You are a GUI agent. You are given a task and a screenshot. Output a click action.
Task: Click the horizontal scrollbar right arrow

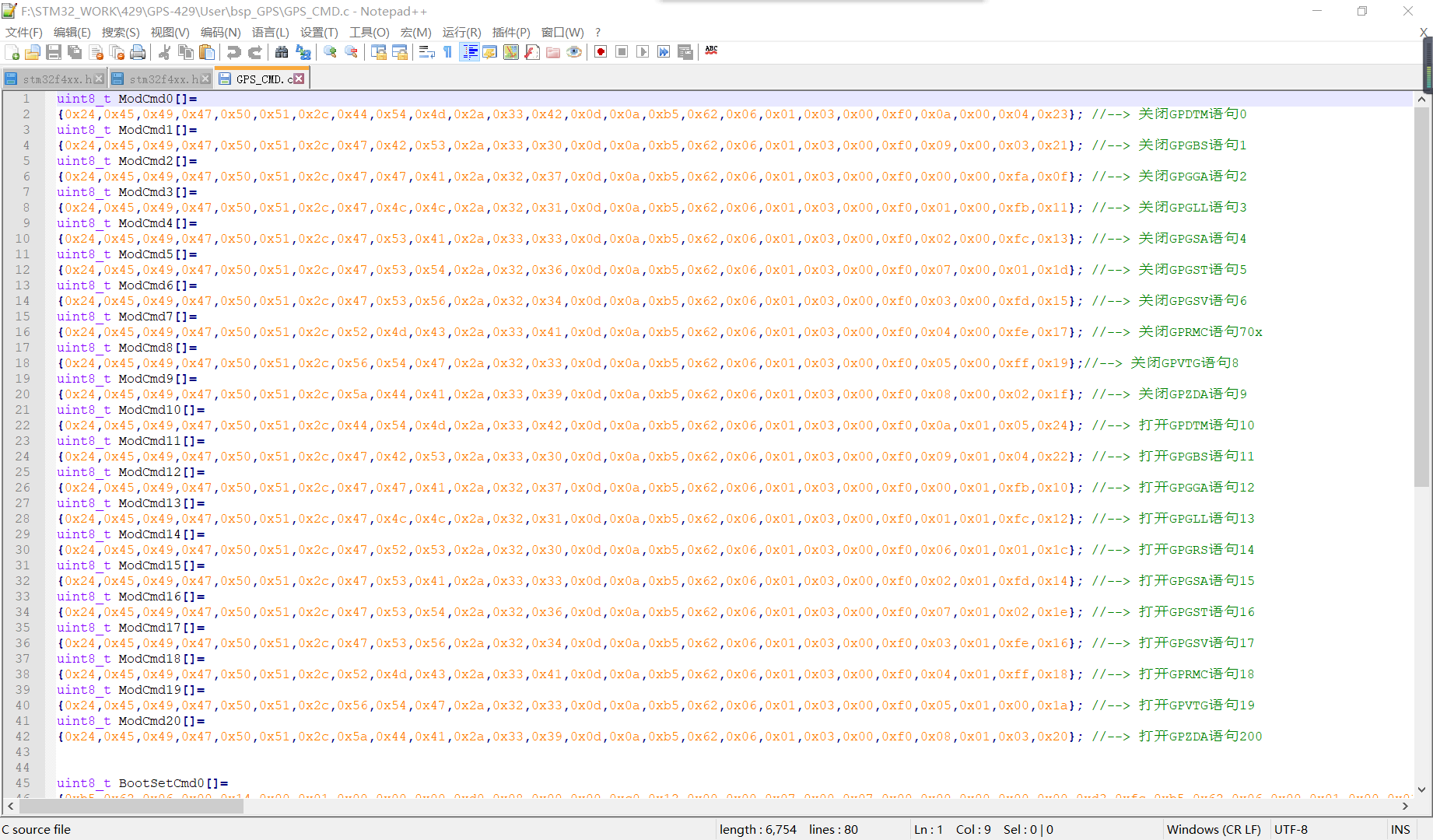[1405, 807]
